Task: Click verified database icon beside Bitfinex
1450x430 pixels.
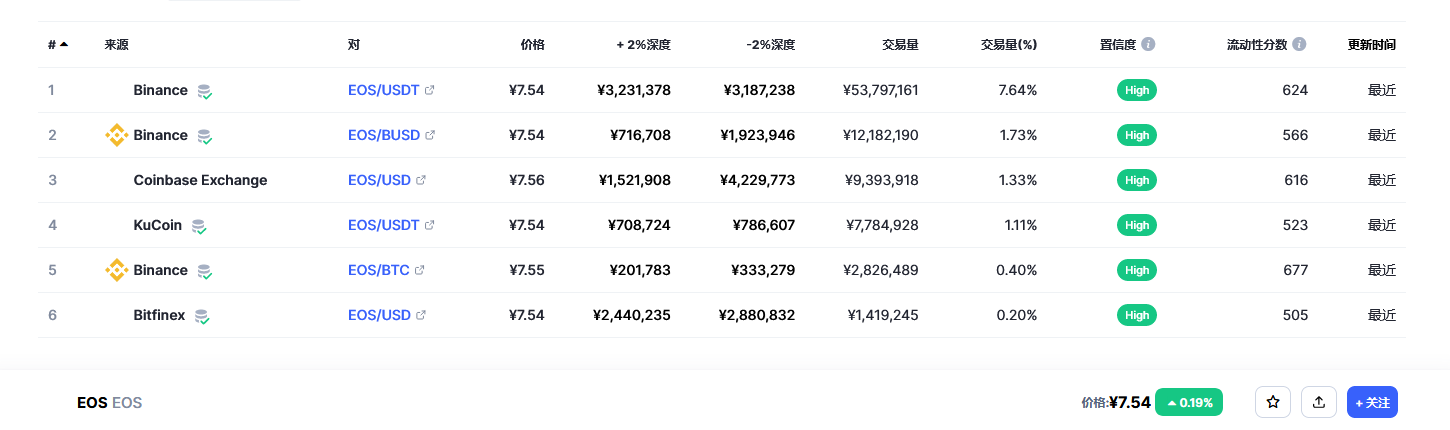Action: tap(202, 316)
